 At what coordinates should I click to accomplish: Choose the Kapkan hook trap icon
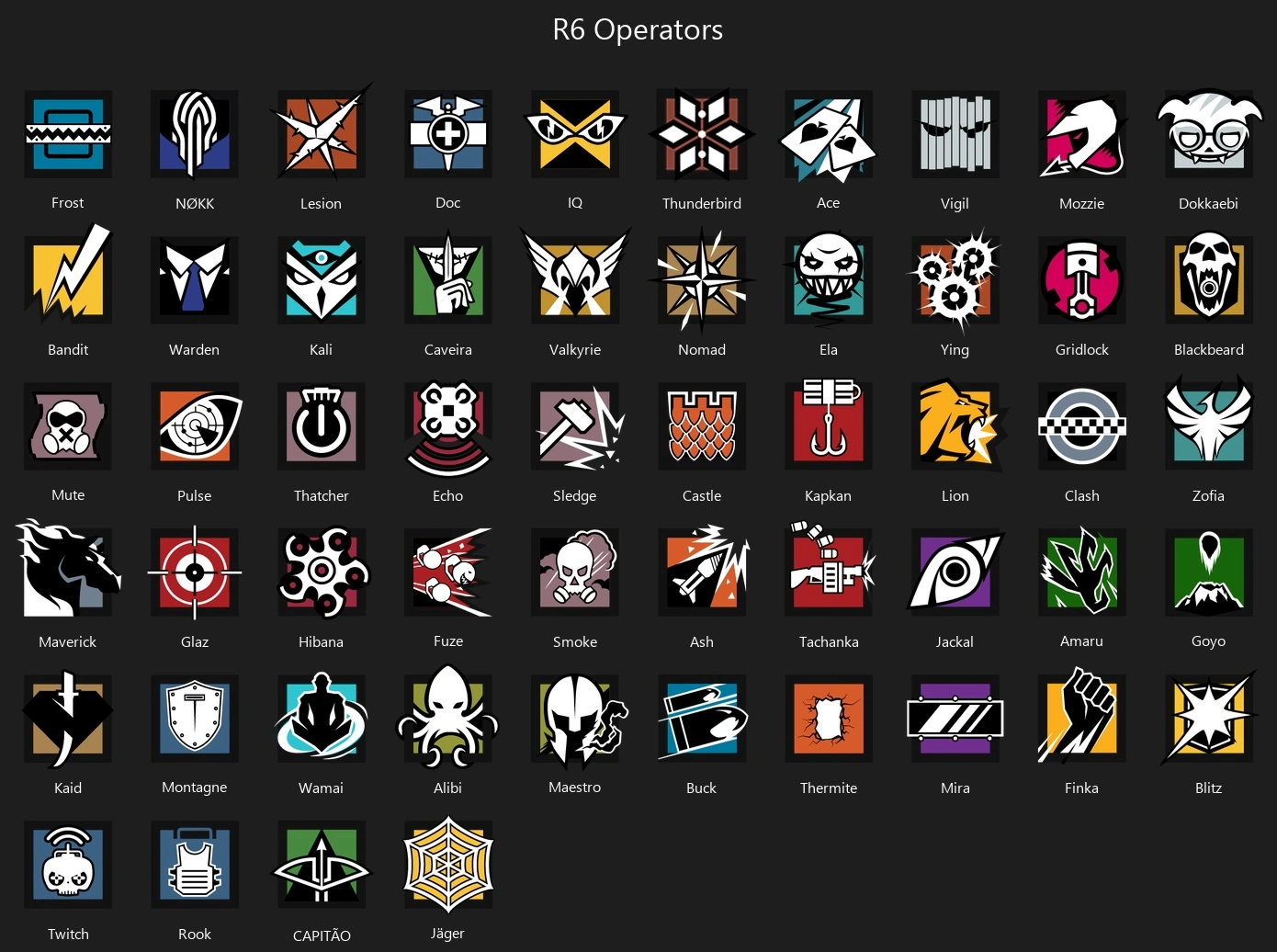coord(829,425)
